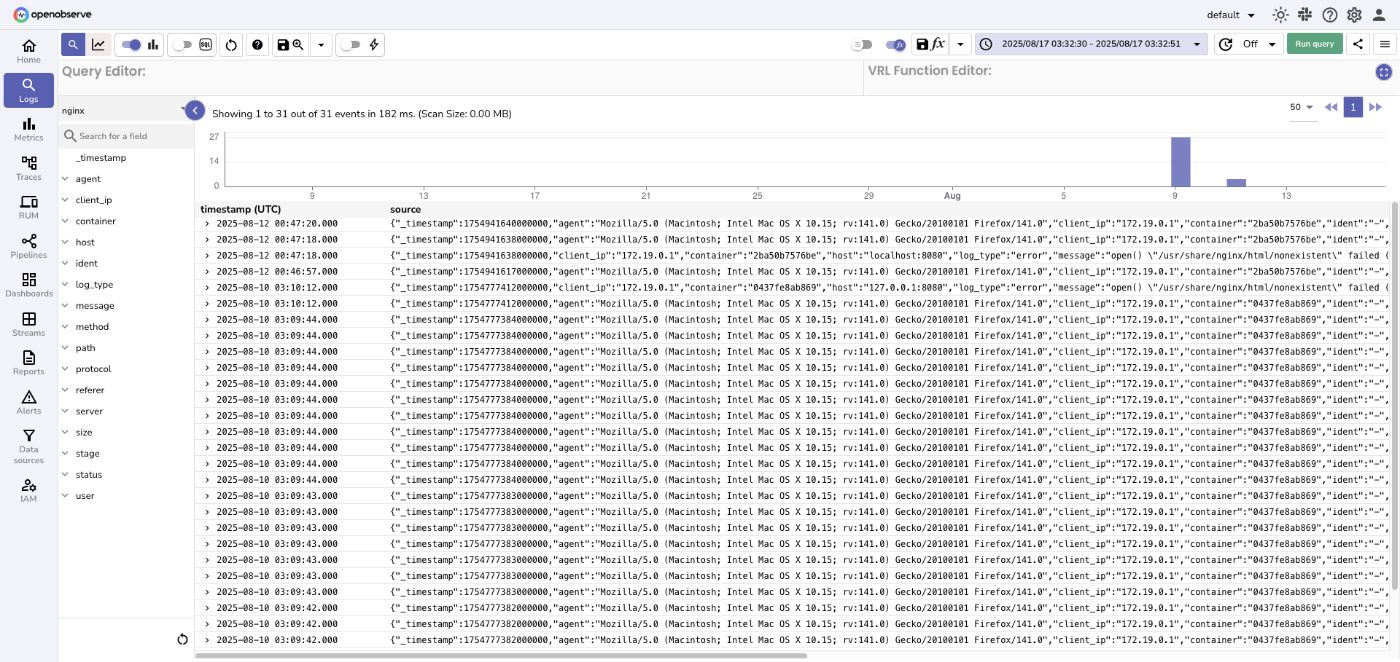Expand log row 2025-08-12 00:47:20.000
Image resolution: width=1400 pixels, height=662 pixels.
(x=207, y=223)
